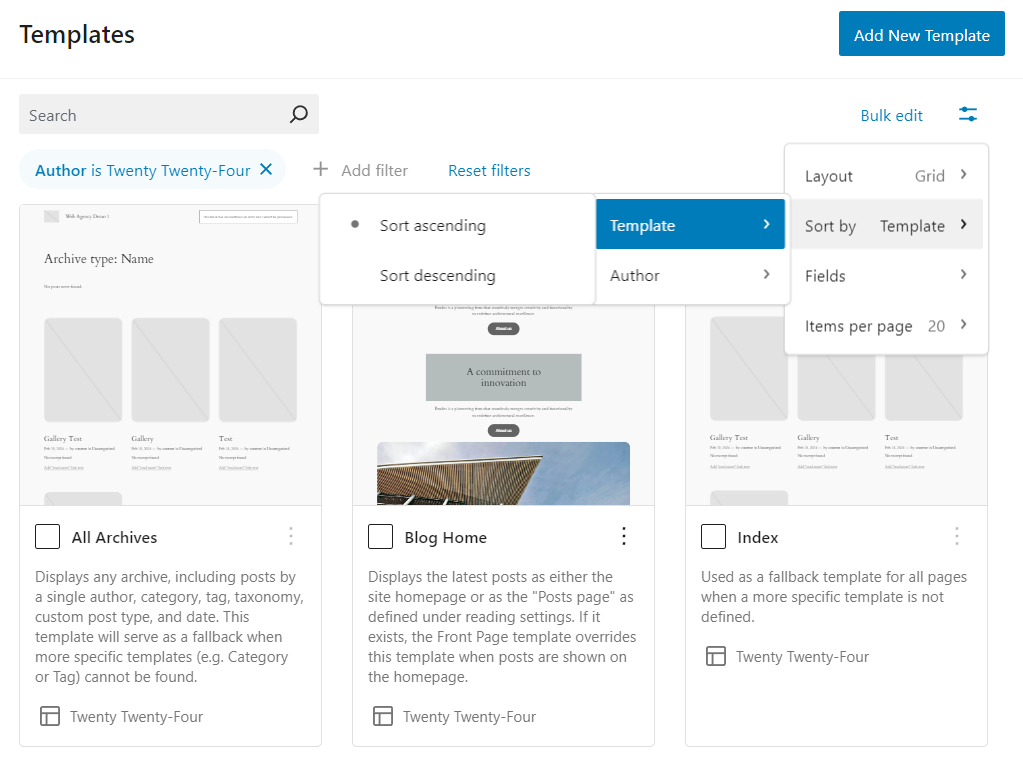Expand the Layout Grid option

tap(885, 175)
